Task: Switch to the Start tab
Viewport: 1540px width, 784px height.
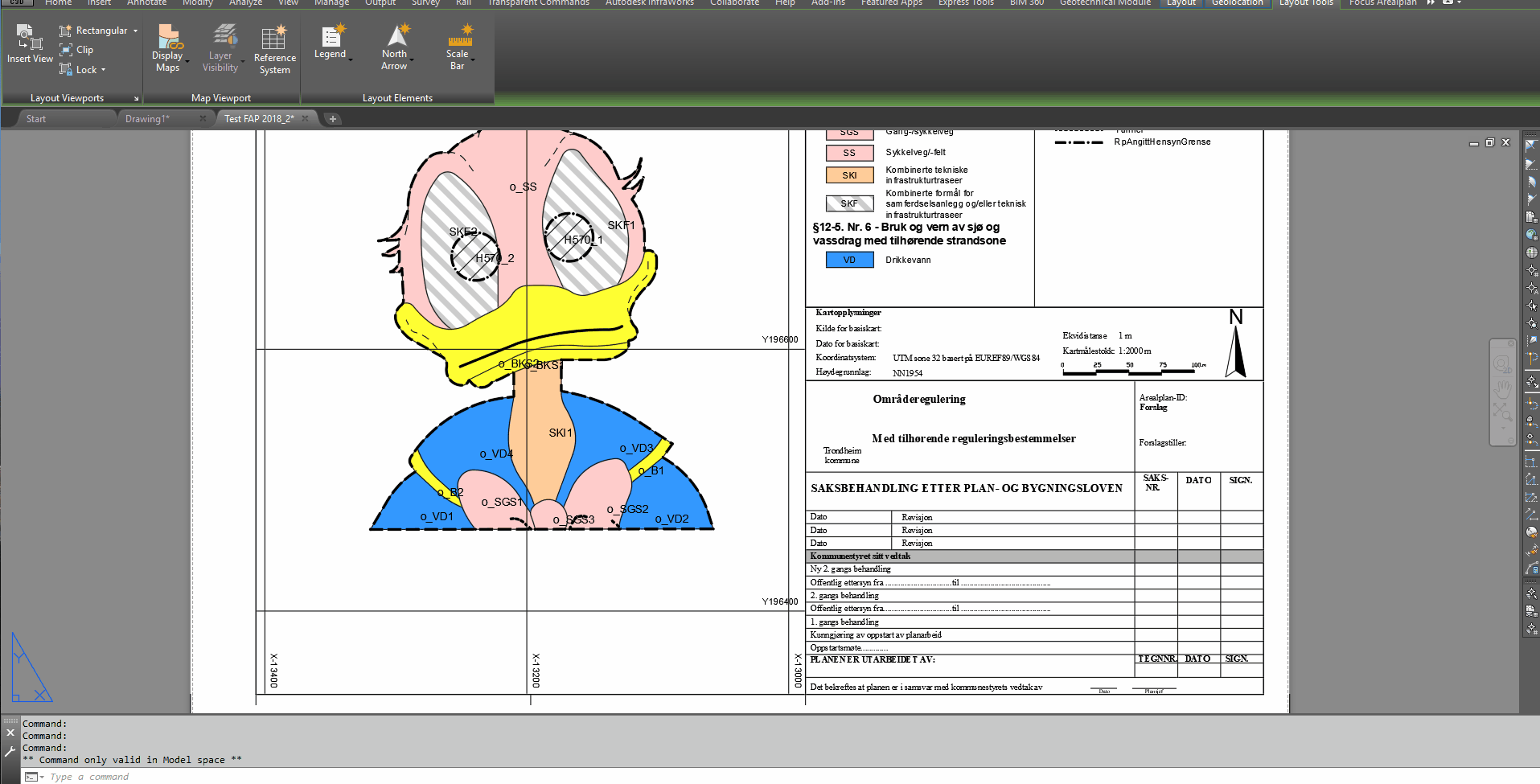Action: pos(36,119)
